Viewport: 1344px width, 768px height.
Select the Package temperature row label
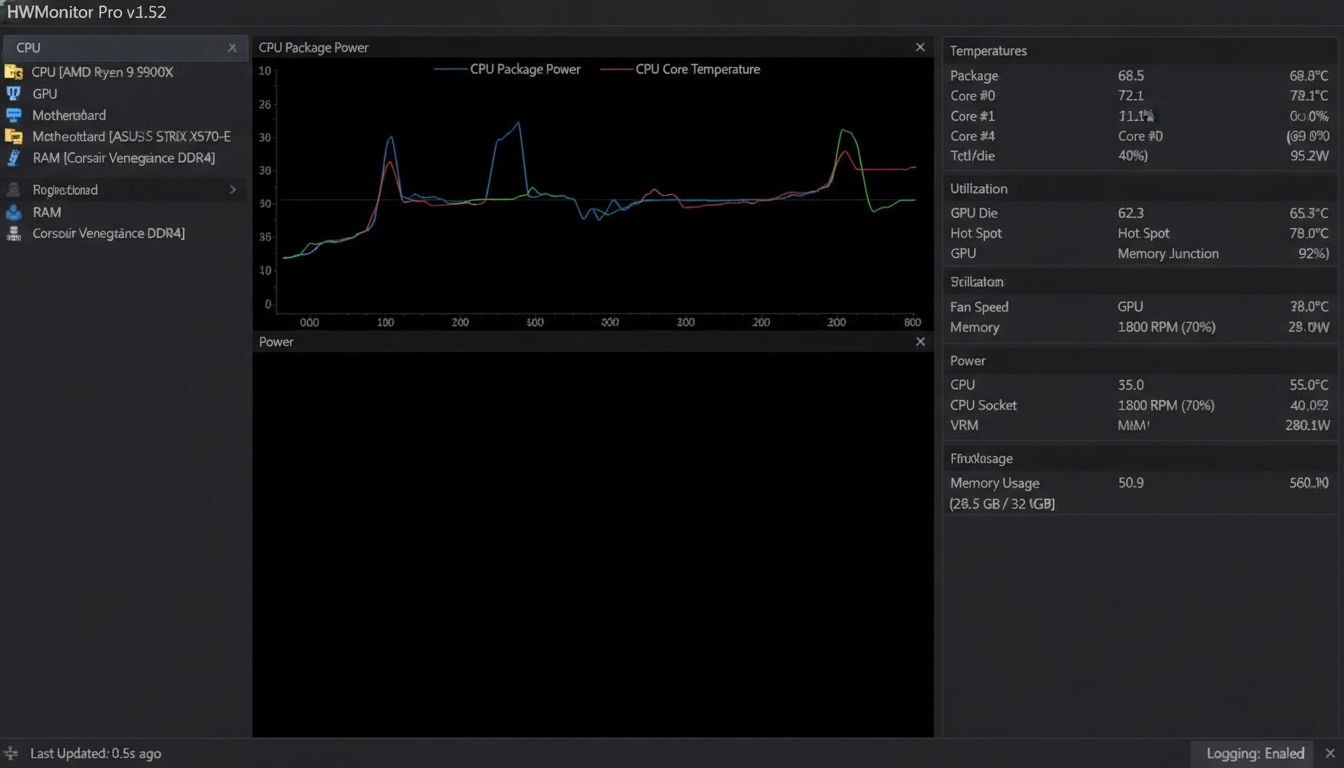pos(974,75)
